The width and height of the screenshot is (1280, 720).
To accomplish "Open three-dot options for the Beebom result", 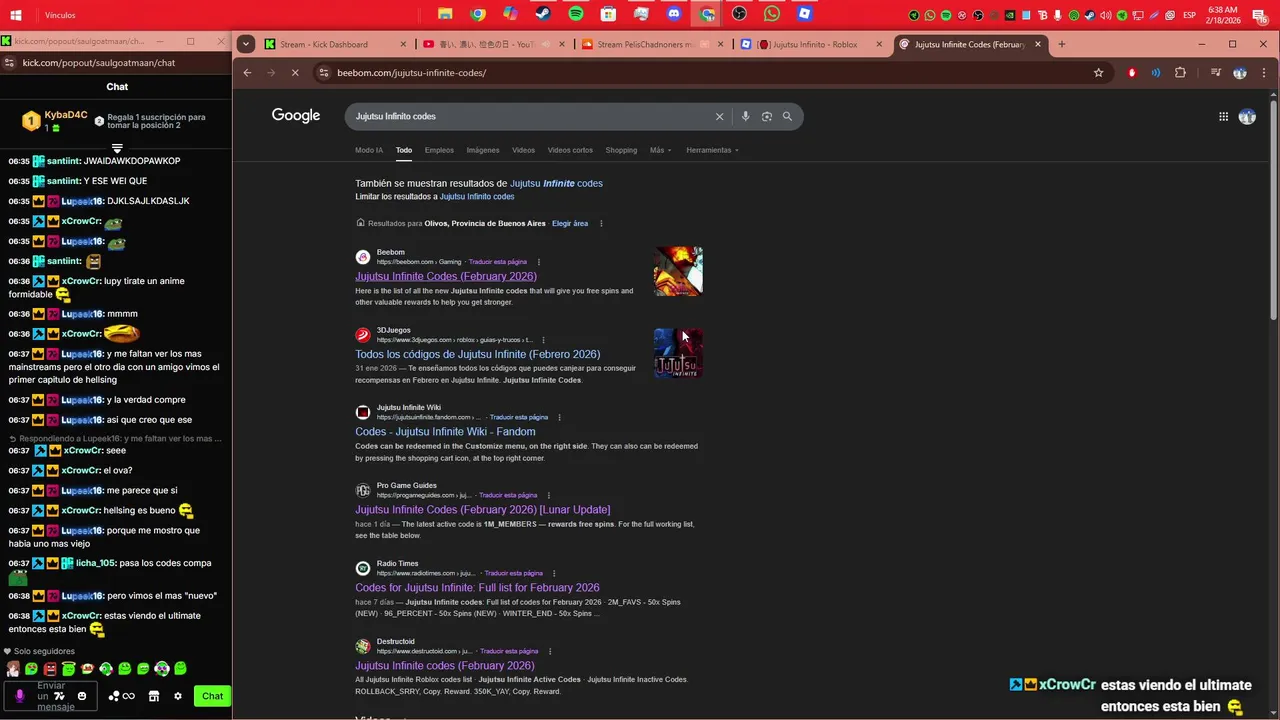I will (538, 262).
